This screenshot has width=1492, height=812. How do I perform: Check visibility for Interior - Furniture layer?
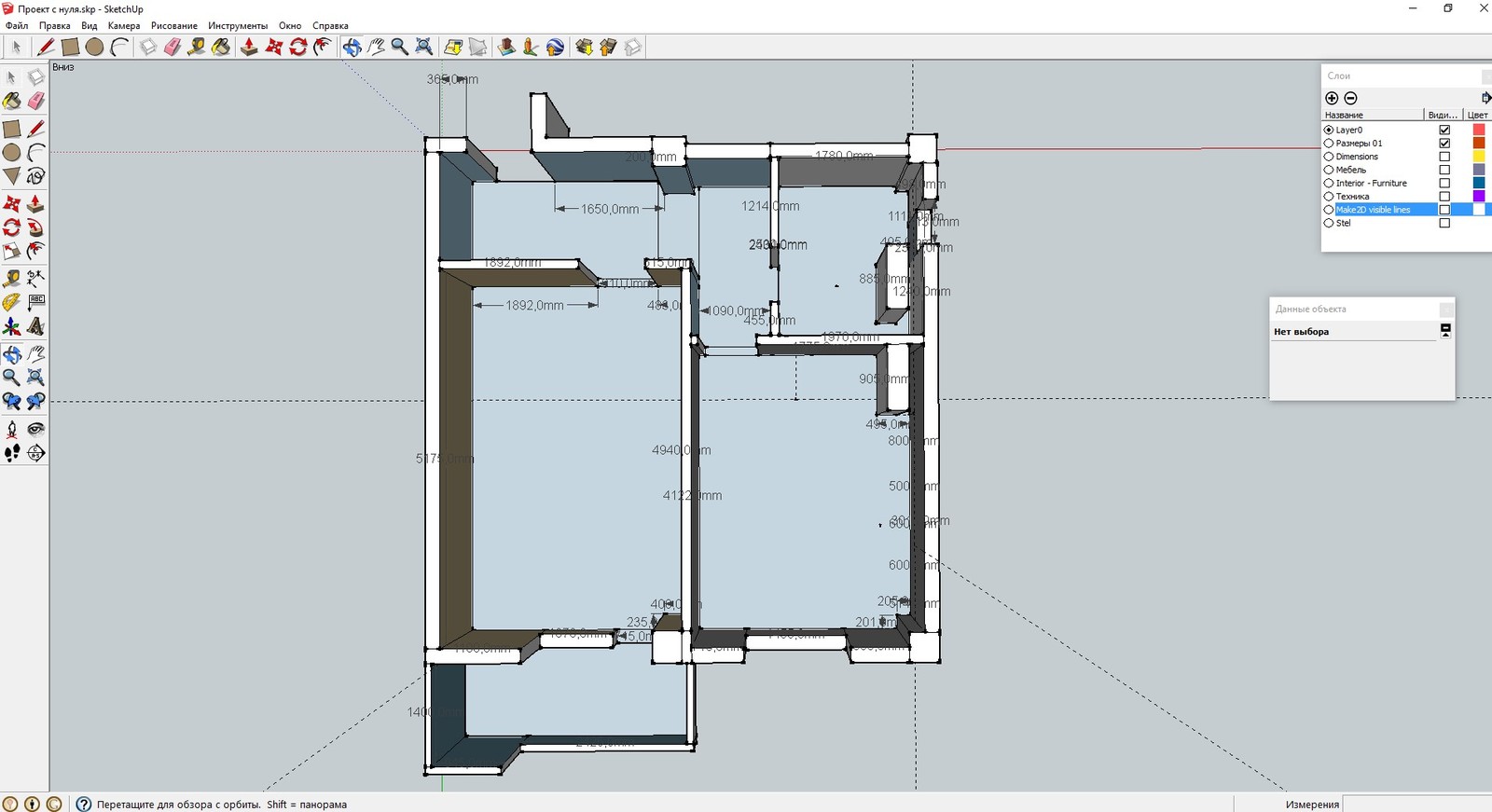click(x=1444, y=183)
